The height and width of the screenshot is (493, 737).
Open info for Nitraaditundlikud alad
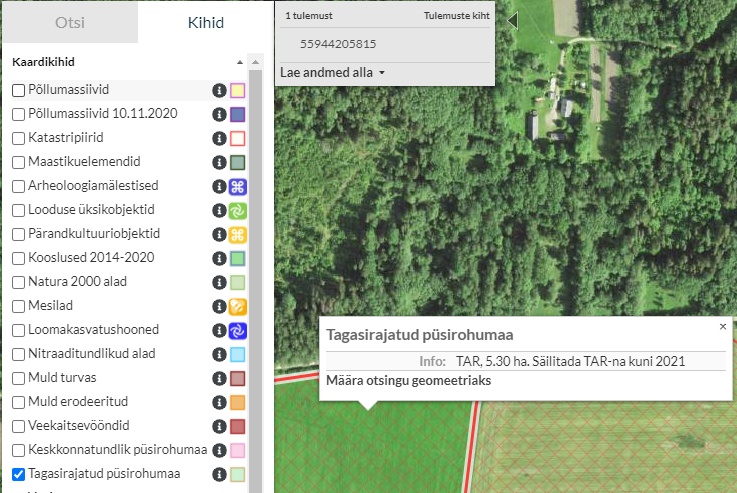[219, 354]
